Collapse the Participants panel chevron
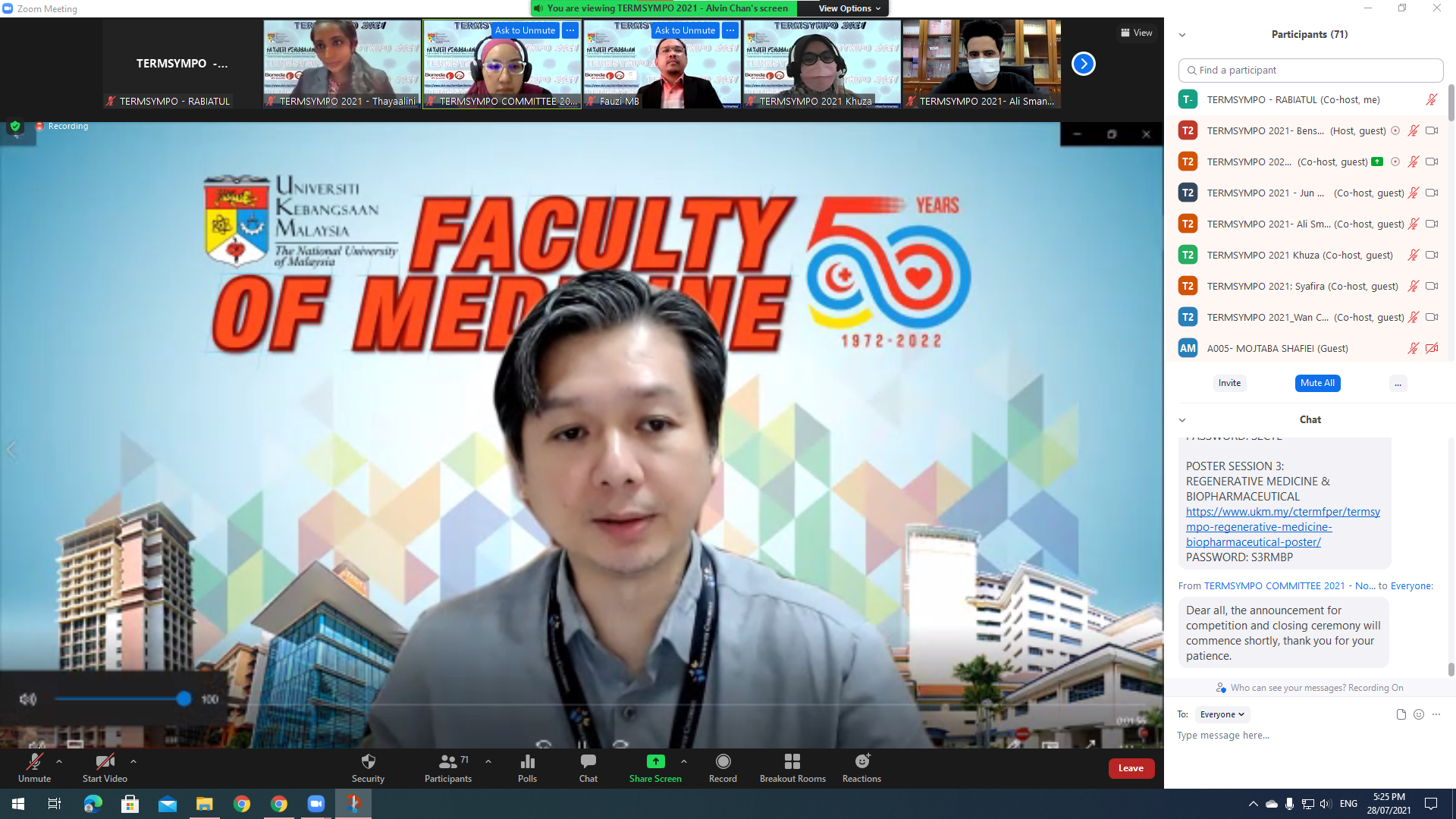1456x819 pixels. click(1181, 35)
